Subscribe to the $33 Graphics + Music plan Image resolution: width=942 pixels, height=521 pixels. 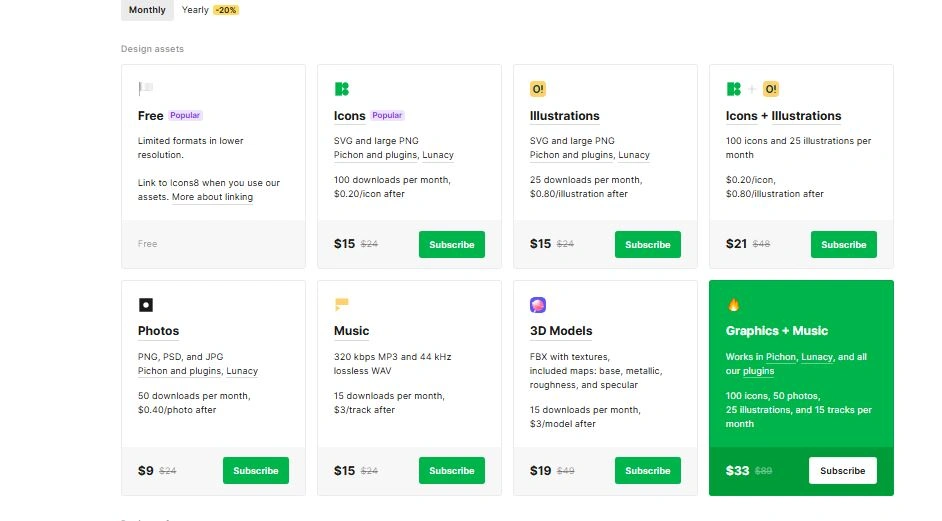pos(842,471)
